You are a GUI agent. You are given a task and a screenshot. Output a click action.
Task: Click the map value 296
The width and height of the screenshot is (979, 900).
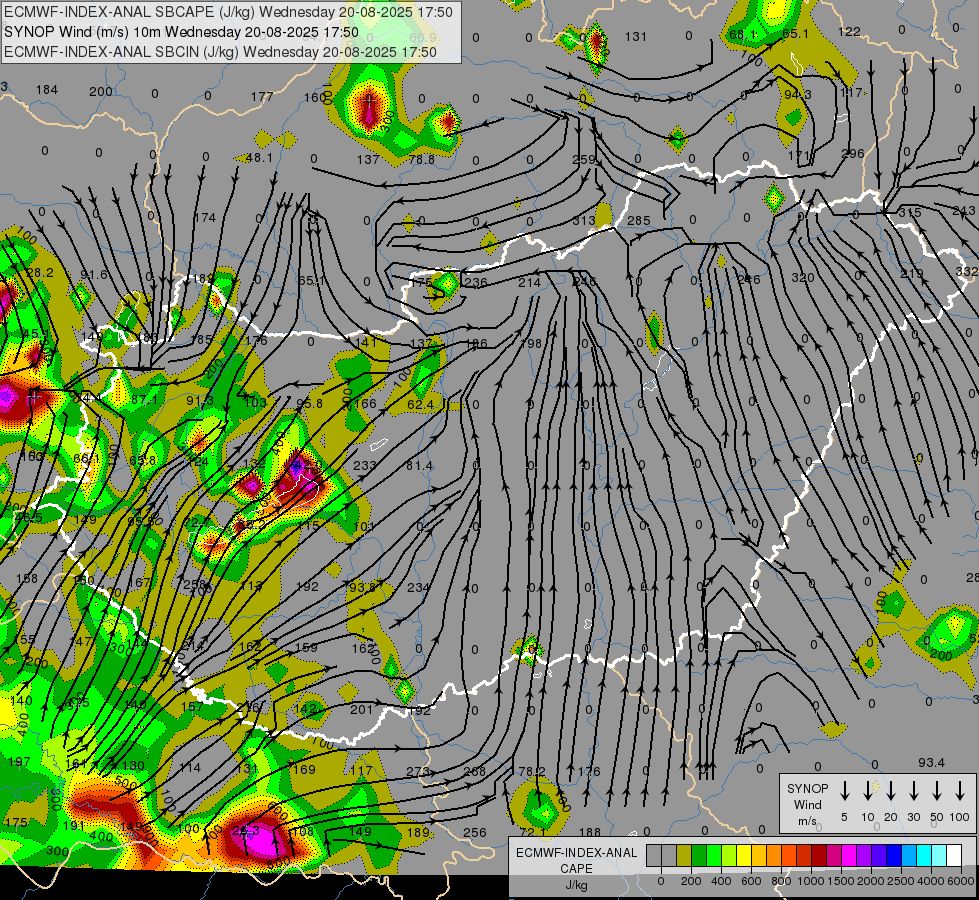click(853, 154)
